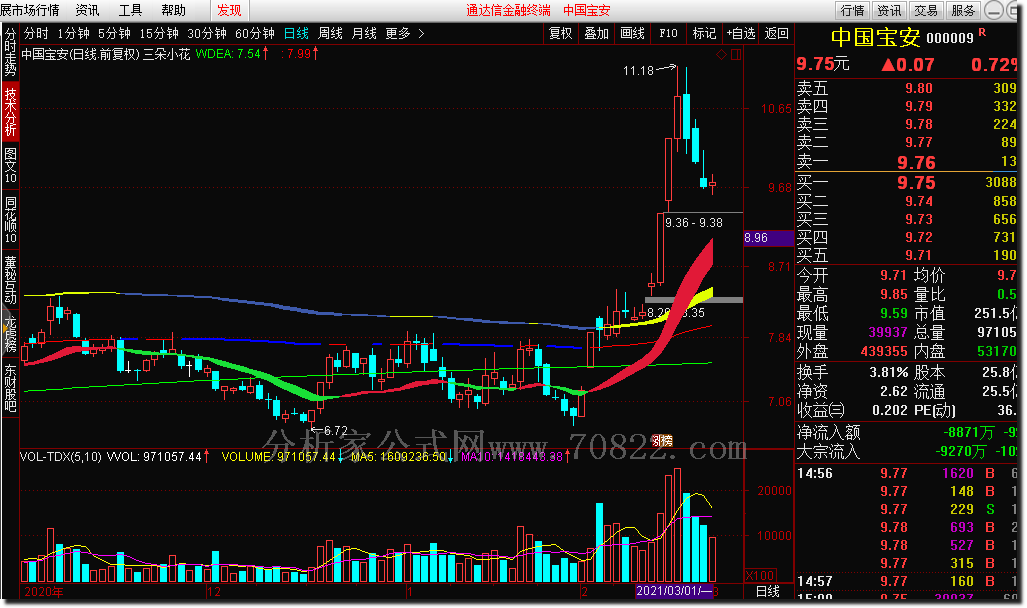
Task: Click the trade tick with volume 693
Action: [906, 527]
